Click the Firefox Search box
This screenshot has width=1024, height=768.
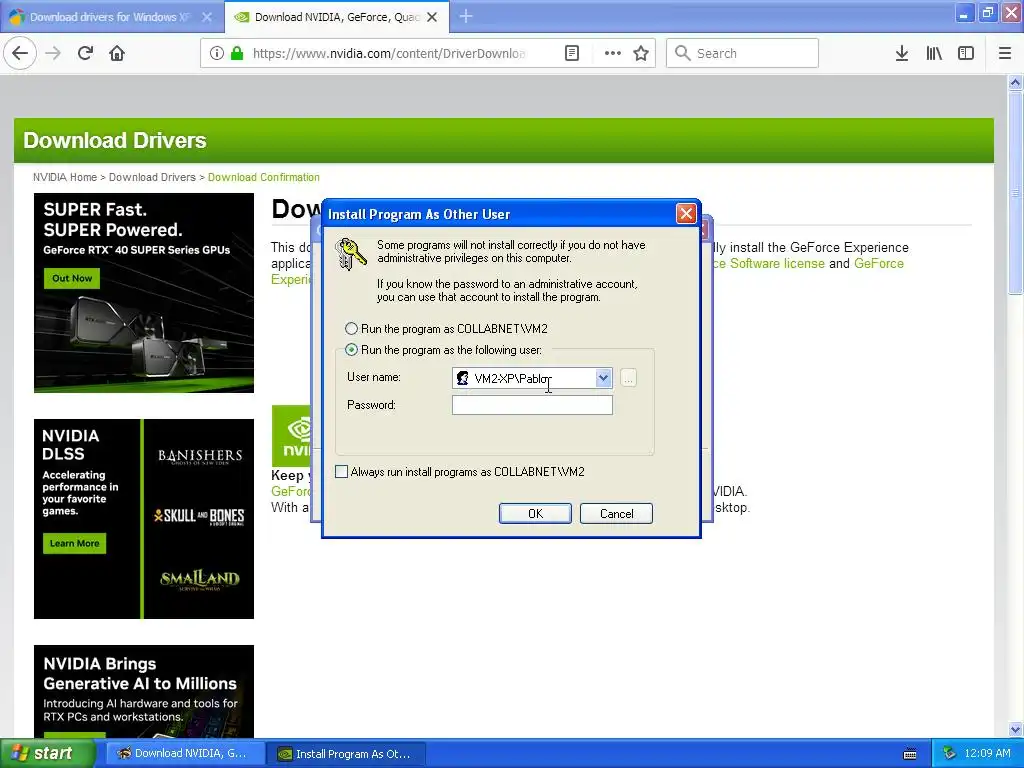pos(742,53)
